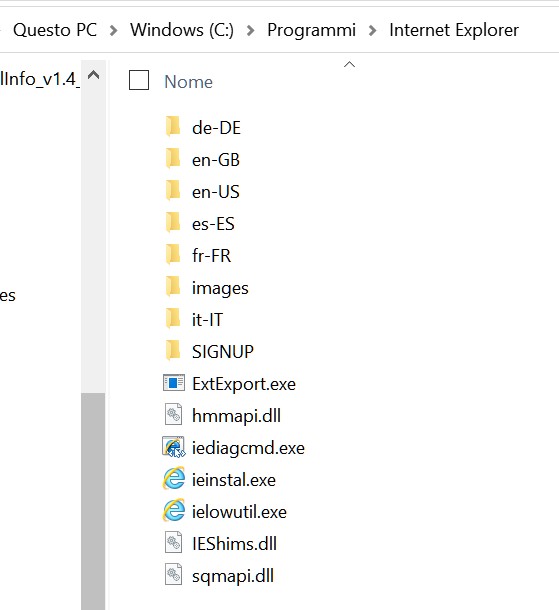Sort by the Nome column header
Screen dimensions: 559x610
point(188,82)
